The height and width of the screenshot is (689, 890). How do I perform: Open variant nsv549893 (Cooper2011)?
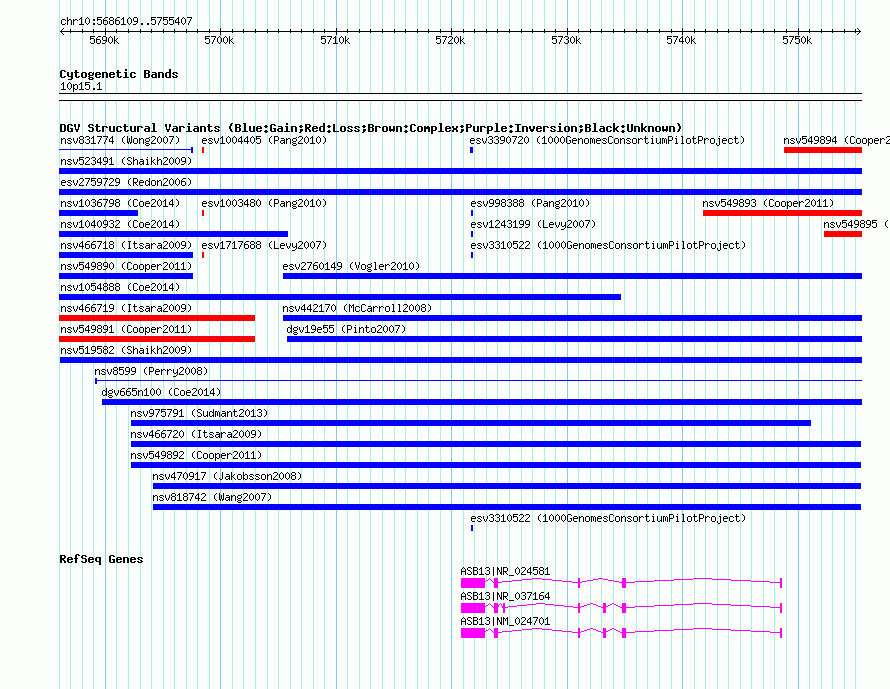(x=768, y=203)
